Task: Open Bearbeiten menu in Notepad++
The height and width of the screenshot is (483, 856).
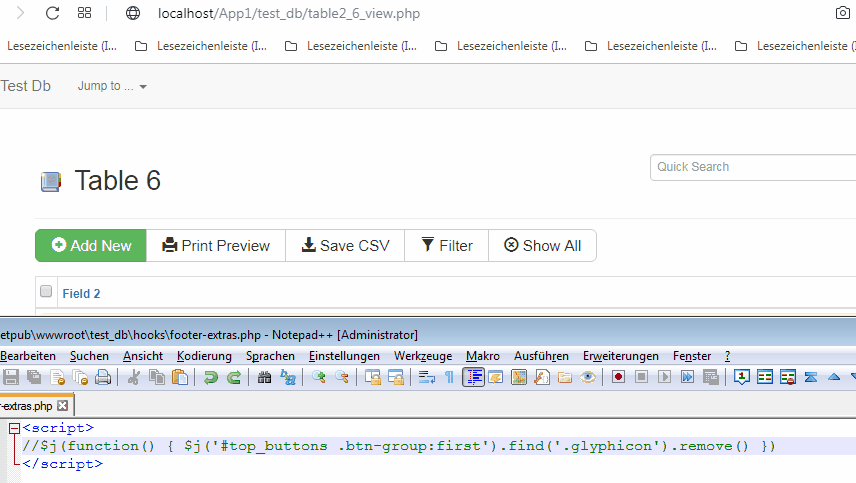Action: [x=28, y=356]
